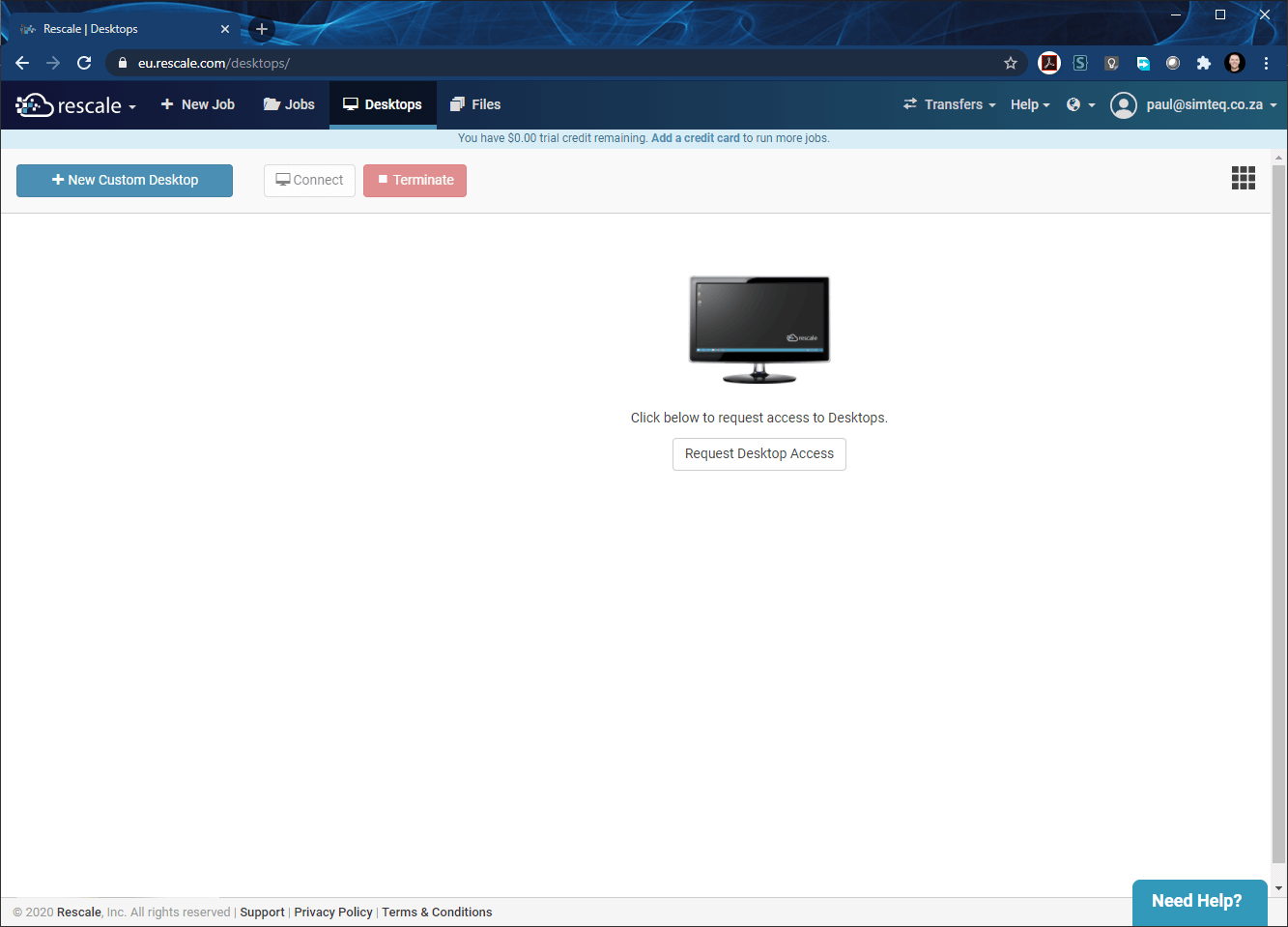Image resolution: width=1288 pixels, height=927 pixels.
Task: Open Chrome profile avatar
Action: pos(1234,63)
